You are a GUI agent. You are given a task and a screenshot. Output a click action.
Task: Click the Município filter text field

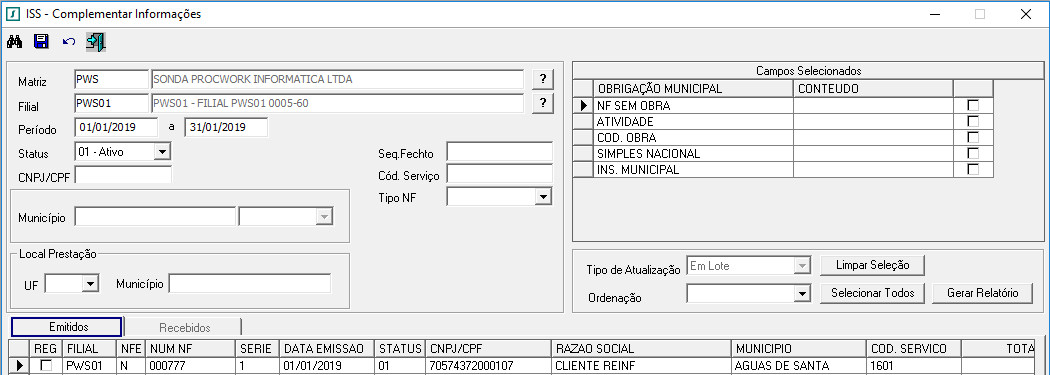(155, 217)
